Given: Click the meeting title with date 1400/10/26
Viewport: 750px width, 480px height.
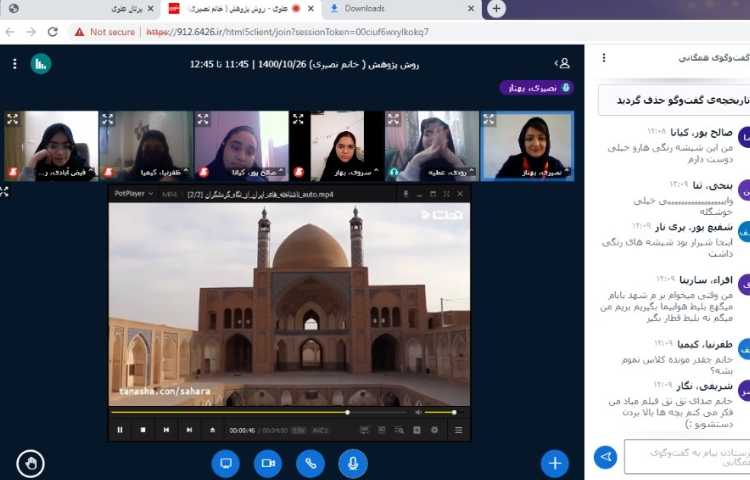Looking at the screenshot, I should [x=304, y=64].
